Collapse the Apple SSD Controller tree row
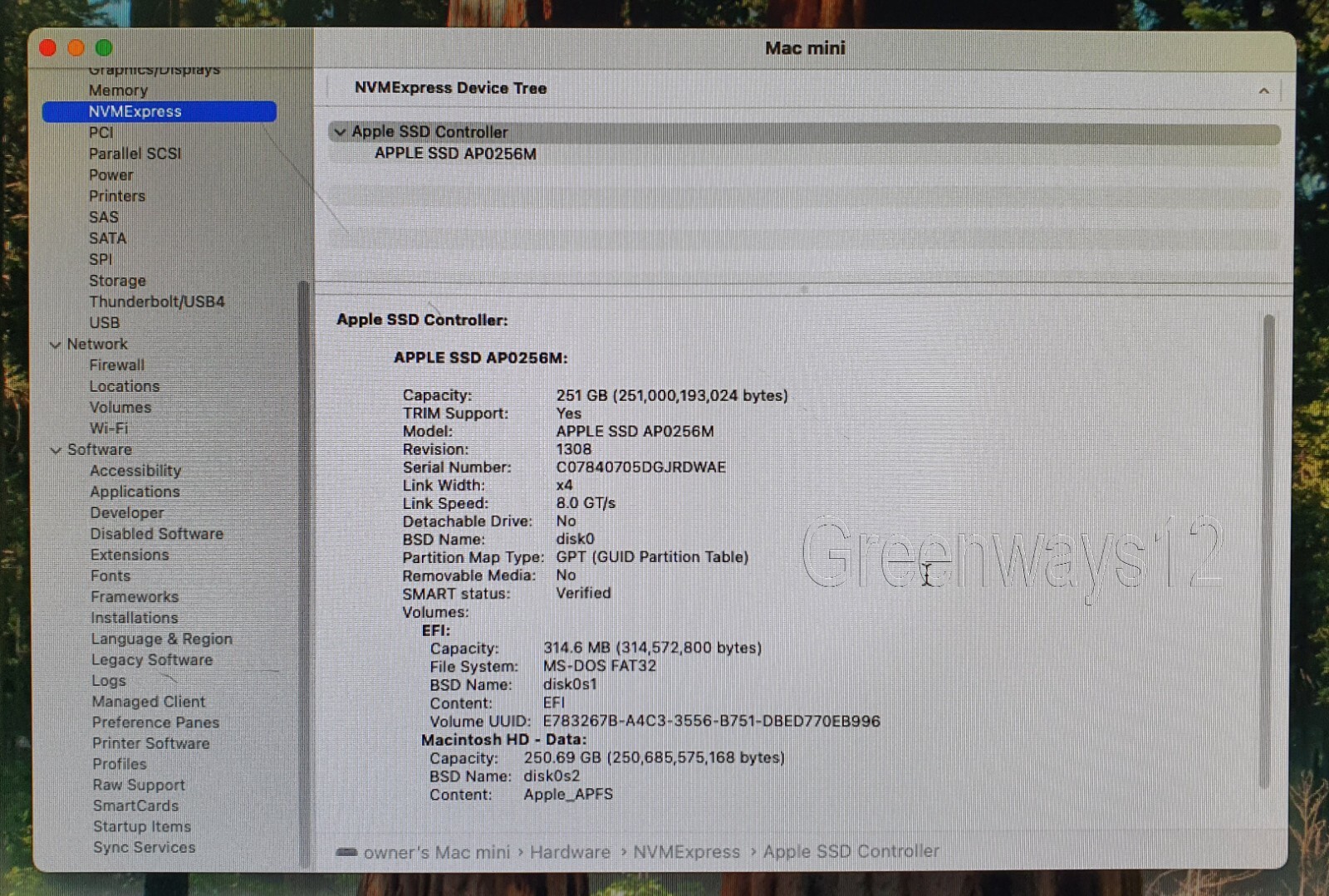The height and width of the screenshot is (896, 1329). [x=340, y=132]
